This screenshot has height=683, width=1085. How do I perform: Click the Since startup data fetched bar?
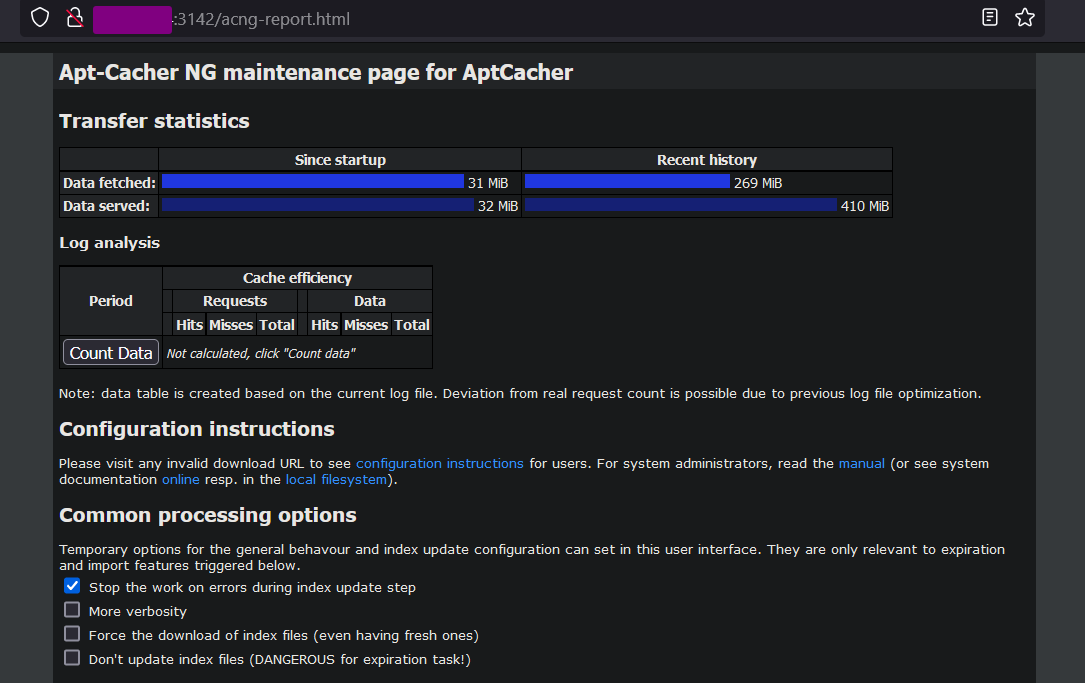click(313, 181)
